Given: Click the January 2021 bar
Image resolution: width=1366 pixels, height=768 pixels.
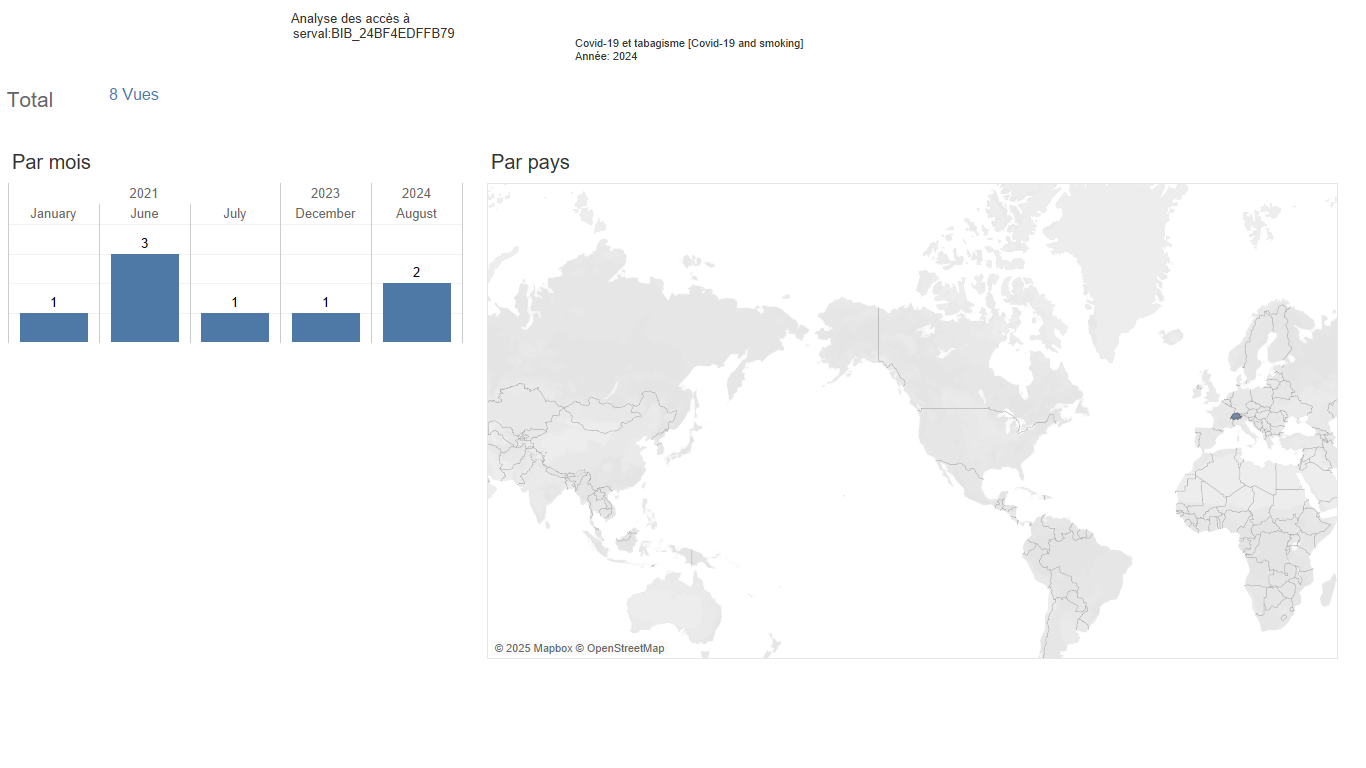Looking at the screenshot, I should click(x=54, y=328).
